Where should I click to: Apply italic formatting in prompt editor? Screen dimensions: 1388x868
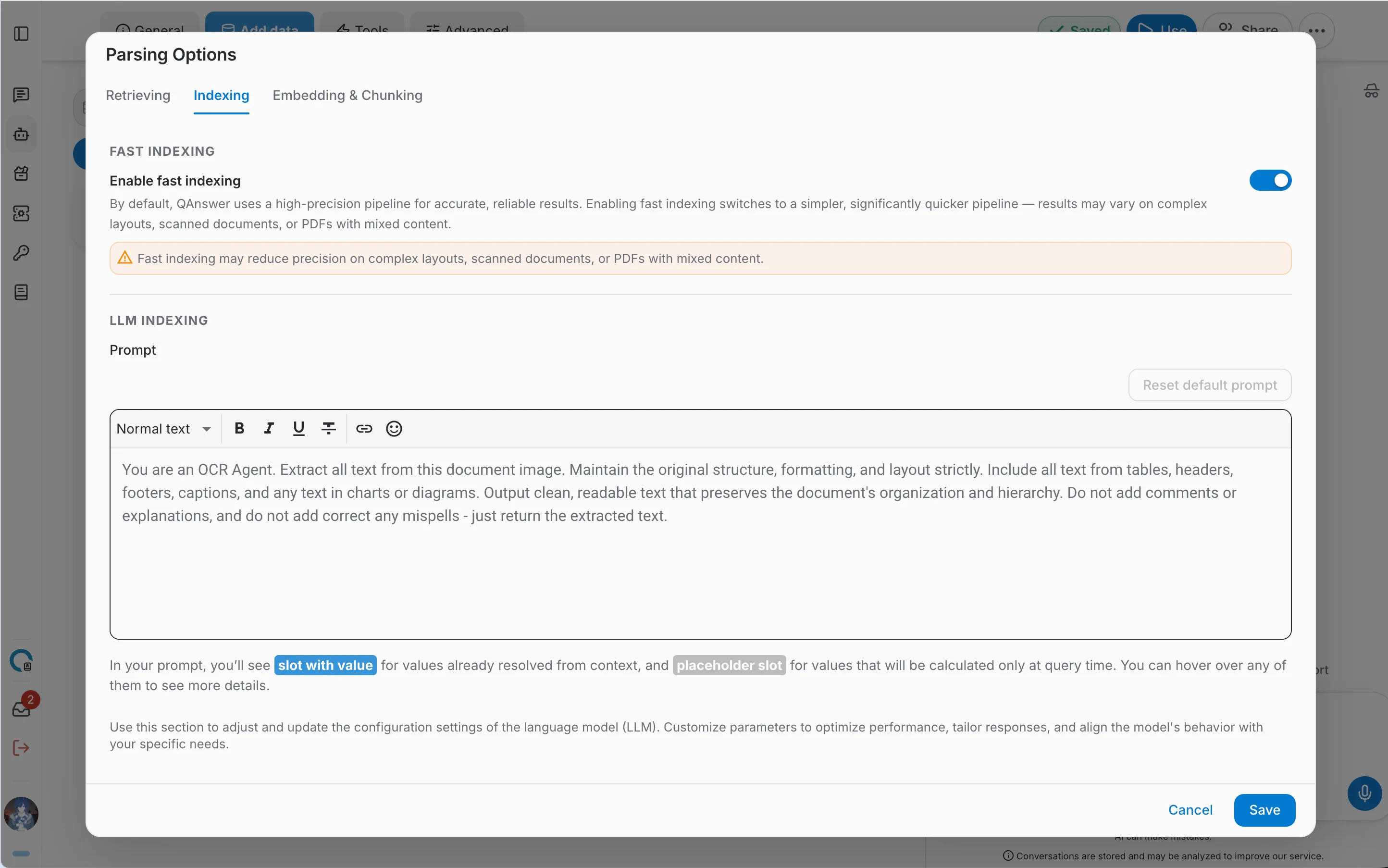tap(269, 428)
